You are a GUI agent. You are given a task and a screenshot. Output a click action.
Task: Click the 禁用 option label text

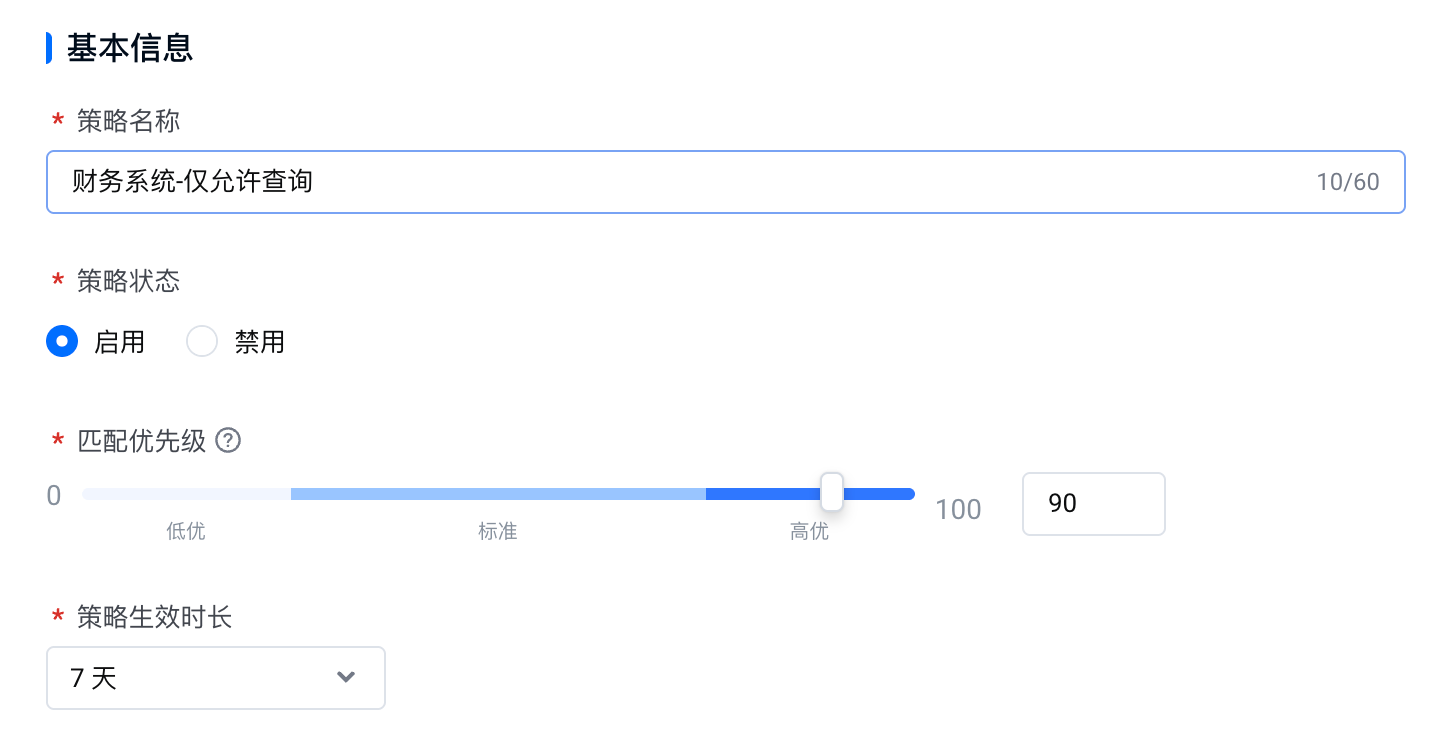click(260, 342)
